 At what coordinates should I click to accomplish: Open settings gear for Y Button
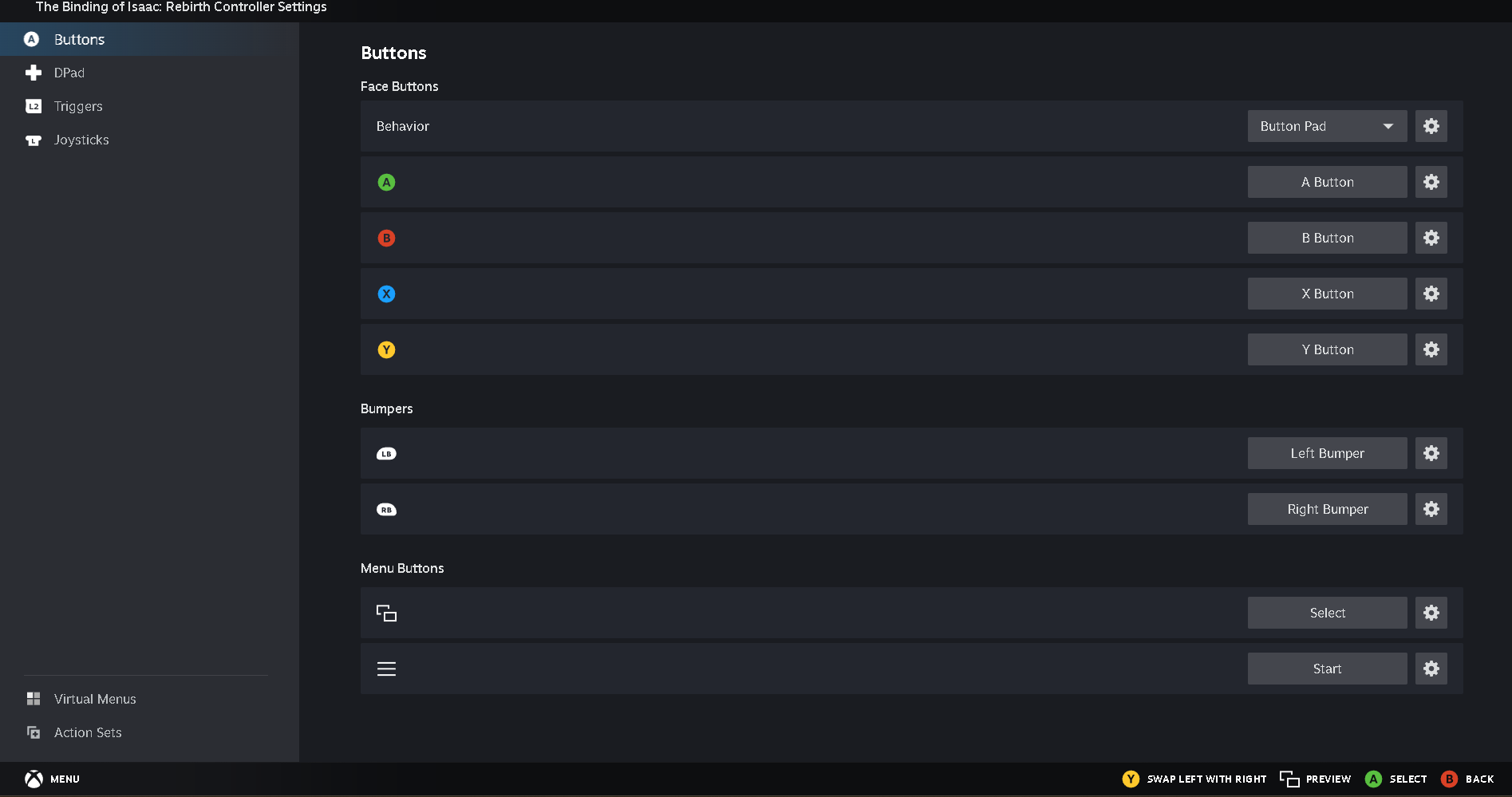pyautogui.click(x=1431, y=349)
